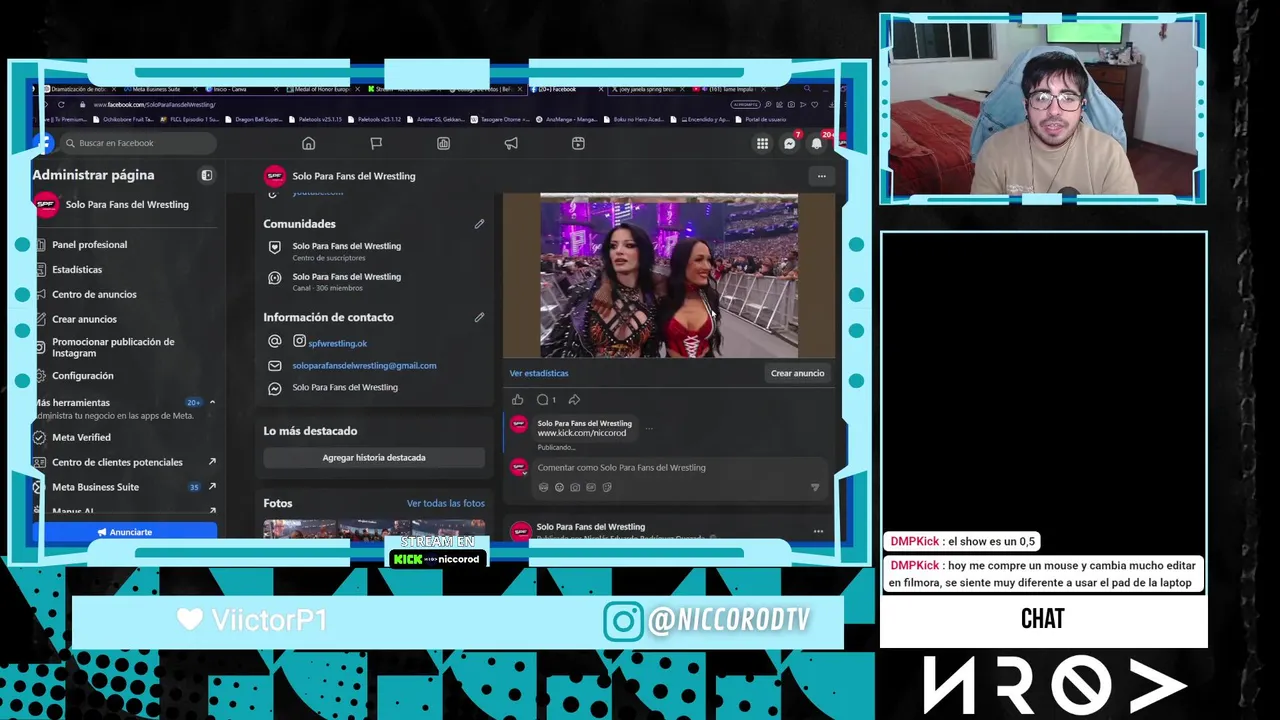
Task: Switch to Medal of Honor browser tab
Action: (x=320, y=89)
